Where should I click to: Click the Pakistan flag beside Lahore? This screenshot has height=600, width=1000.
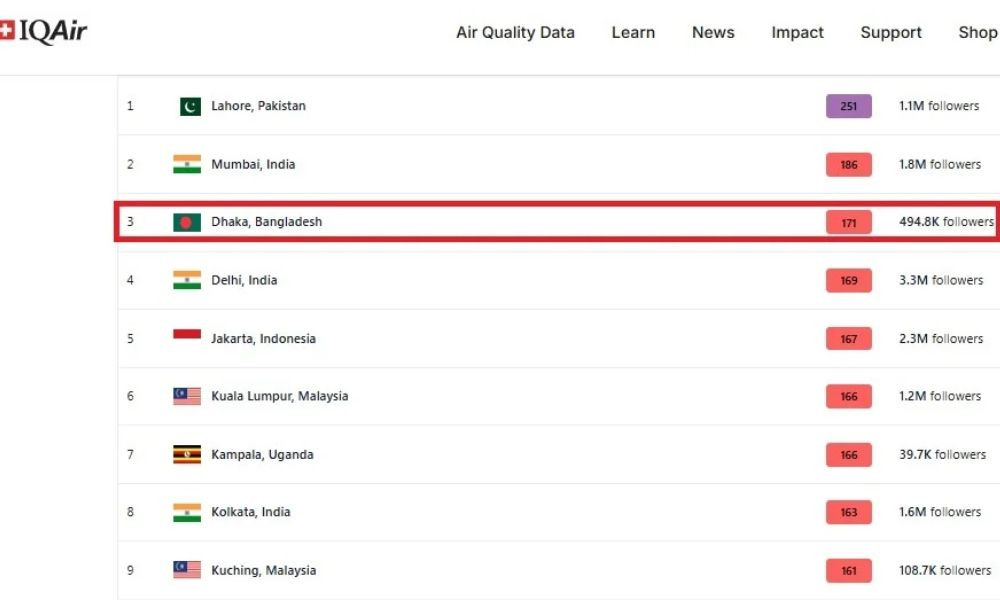tap(190, 106)
